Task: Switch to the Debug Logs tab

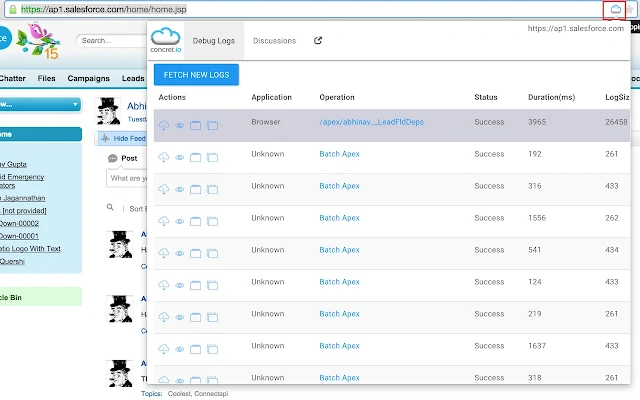Action: (214, 41)
